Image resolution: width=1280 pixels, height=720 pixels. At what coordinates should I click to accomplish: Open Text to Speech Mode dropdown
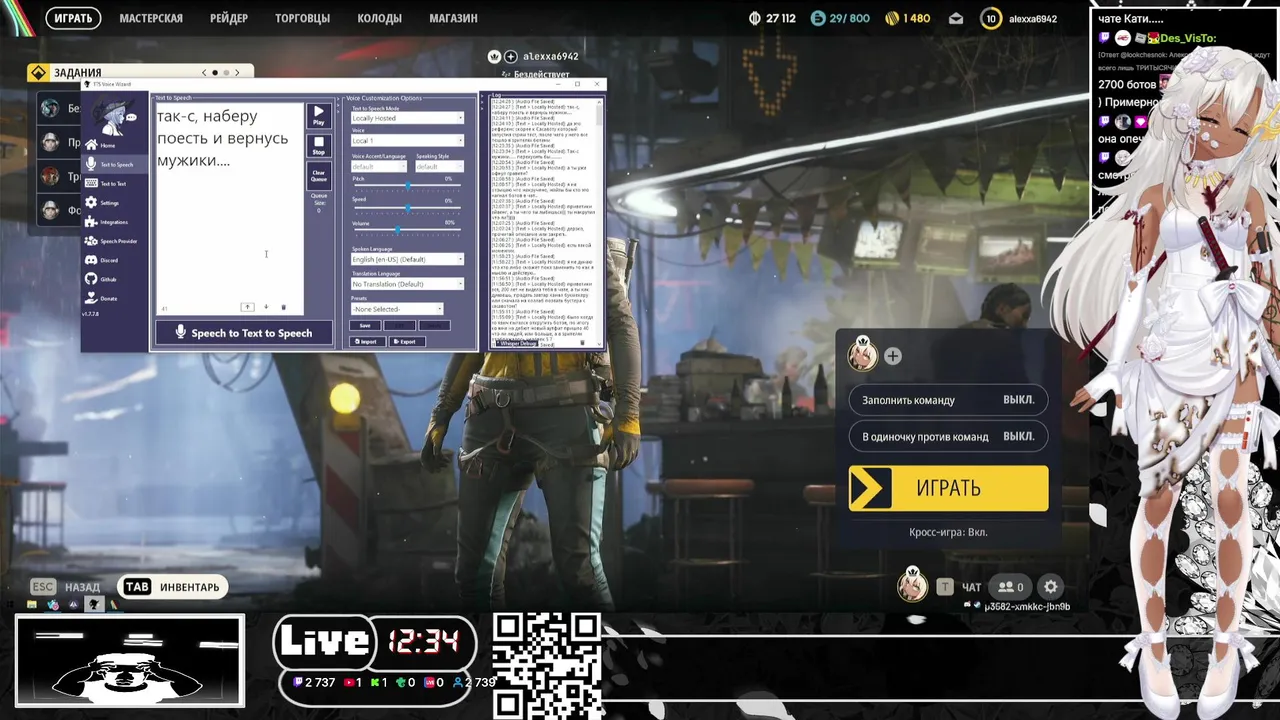(x=407, y=118)
